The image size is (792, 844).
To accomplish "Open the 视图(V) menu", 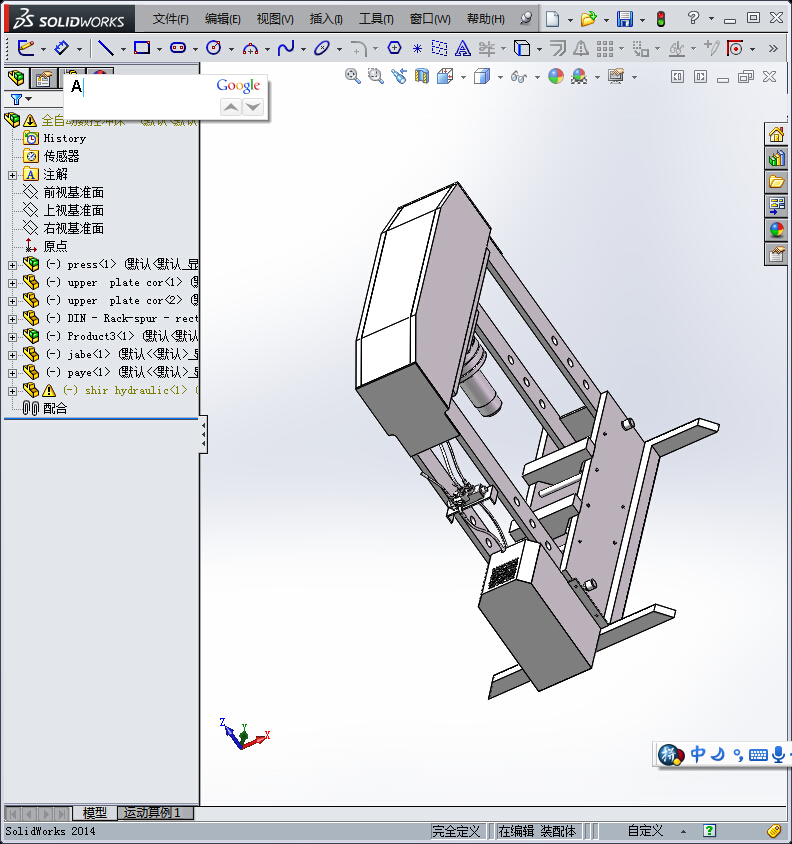I will (x=275, y=19).
